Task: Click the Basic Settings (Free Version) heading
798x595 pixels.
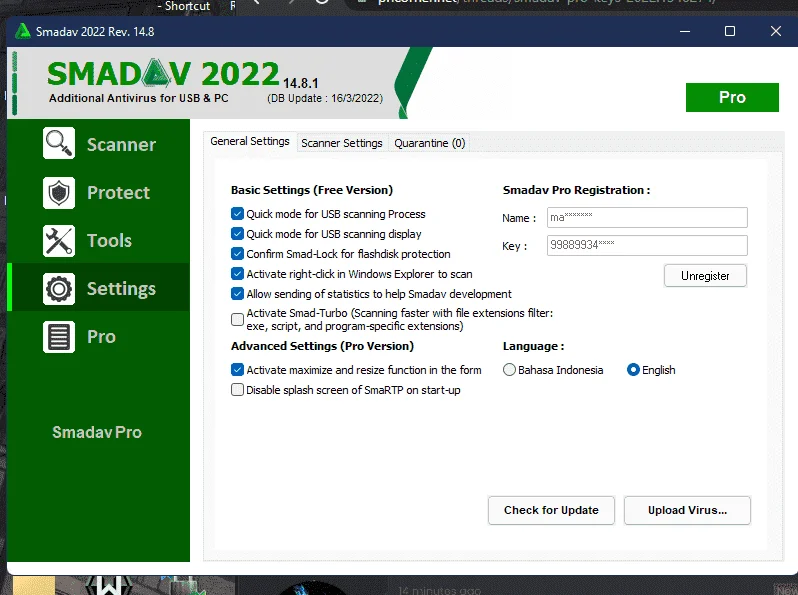Action: tap(312, 190)
